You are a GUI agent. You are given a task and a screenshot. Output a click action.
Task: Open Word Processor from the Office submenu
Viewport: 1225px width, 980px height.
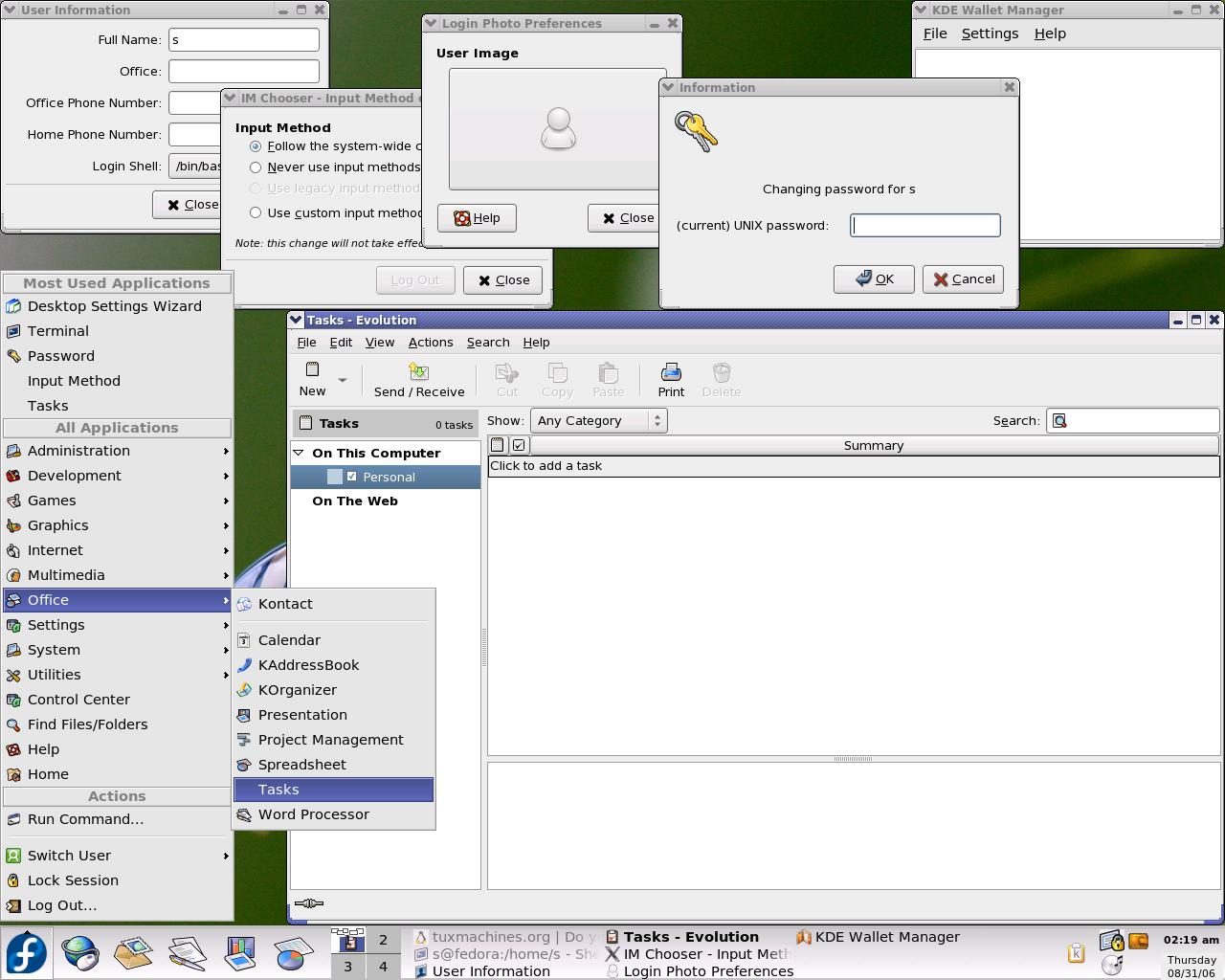pos(334,814)
